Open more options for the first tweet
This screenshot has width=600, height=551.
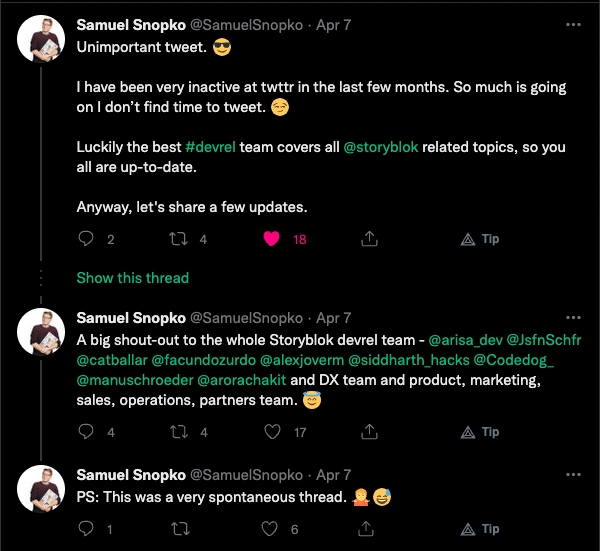pos(572,23)
